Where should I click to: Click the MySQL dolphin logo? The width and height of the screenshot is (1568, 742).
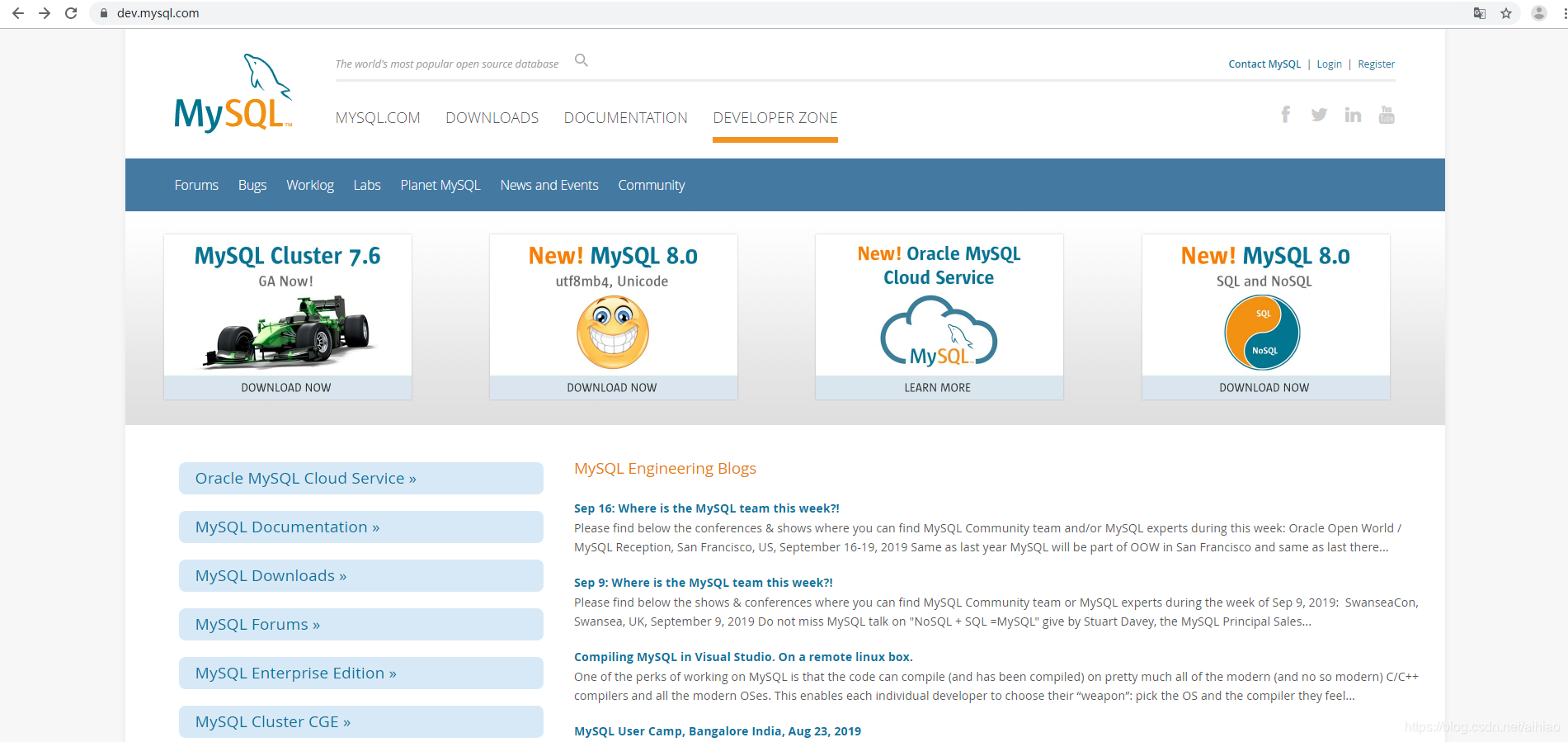pyautogui.click(x=233, y=92)
